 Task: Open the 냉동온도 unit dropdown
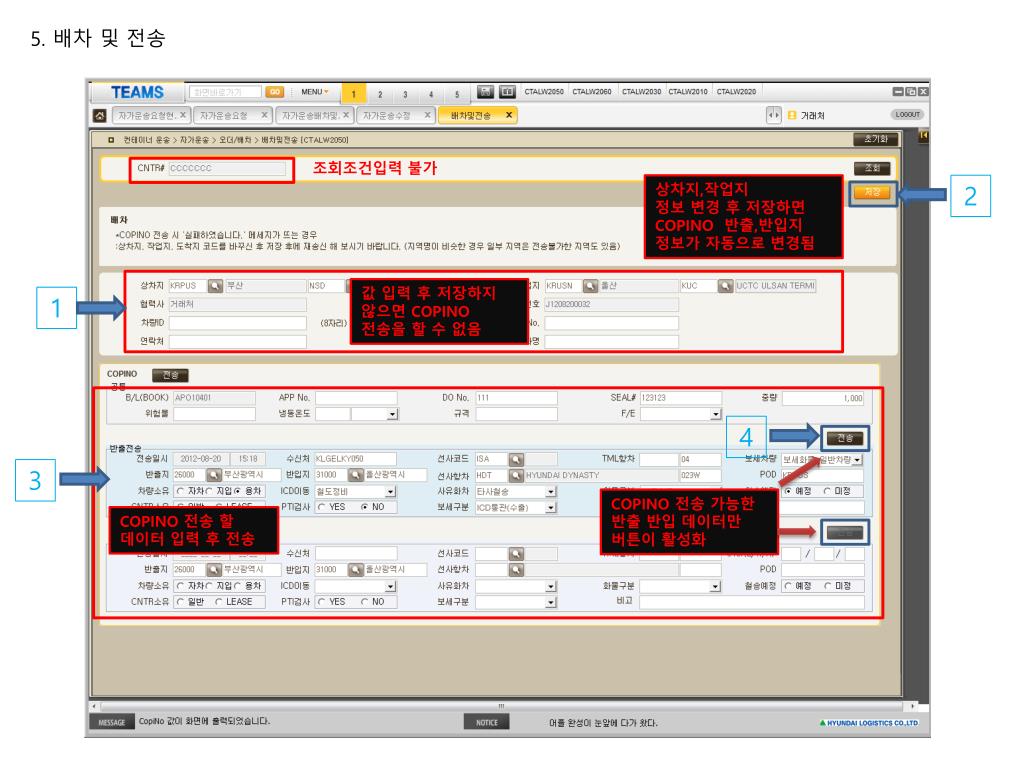click(x=392, y=414)
